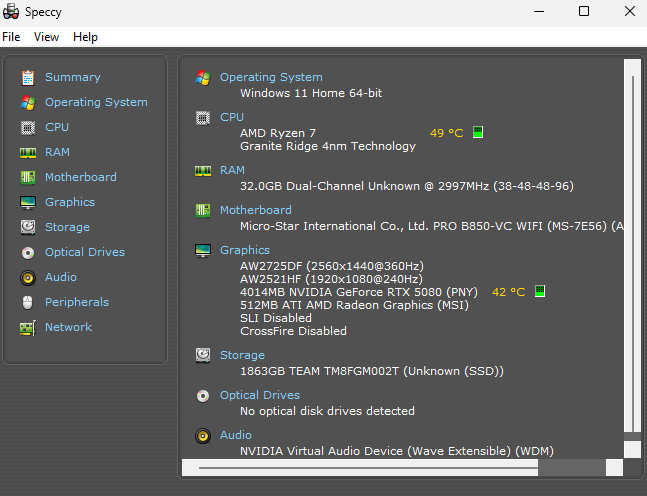Click the Optical Drives heading in summary panel
This screenshot has width=647, height=496.
[x=260, y=395]
